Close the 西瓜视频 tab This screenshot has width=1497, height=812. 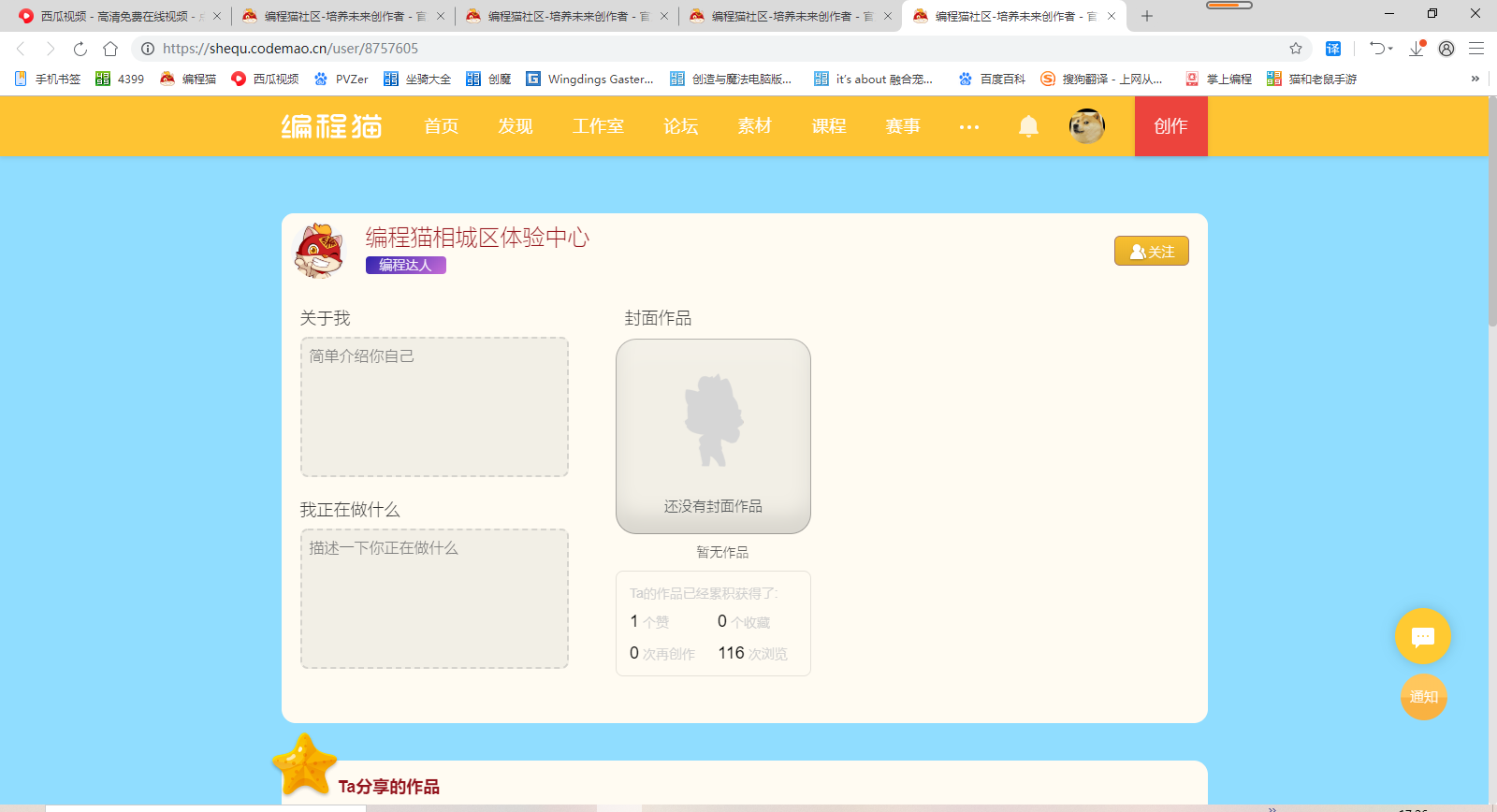(x=217, y=16)
